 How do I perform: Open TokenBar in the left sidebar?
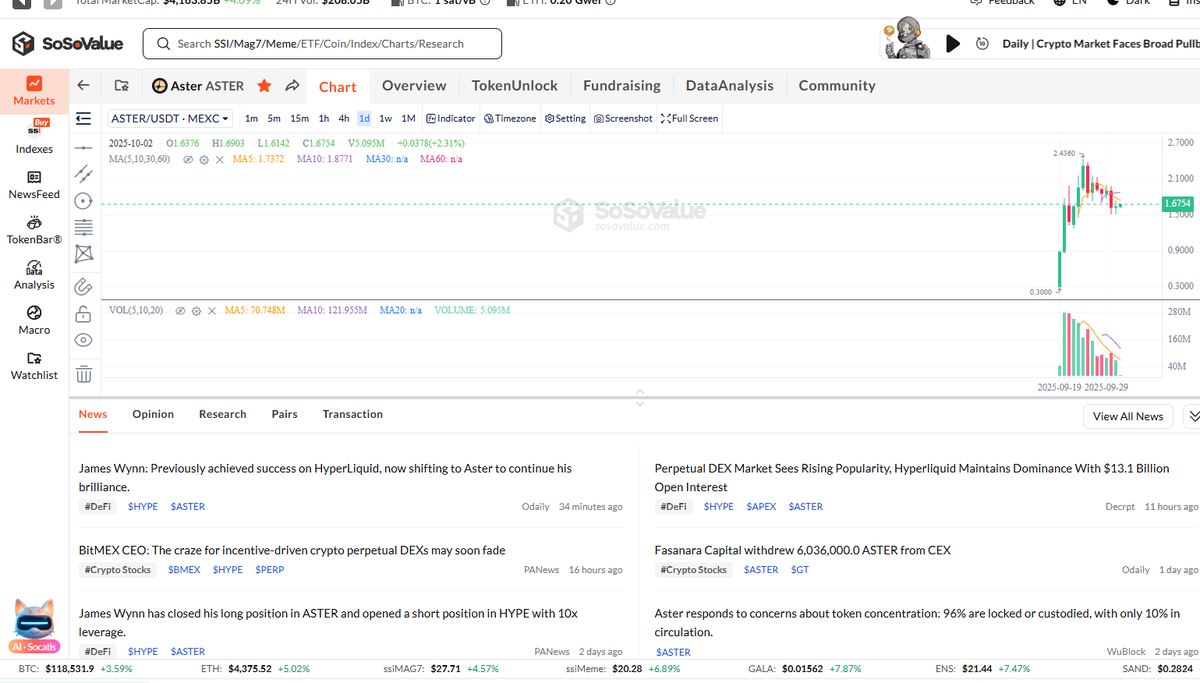point(34,229)
